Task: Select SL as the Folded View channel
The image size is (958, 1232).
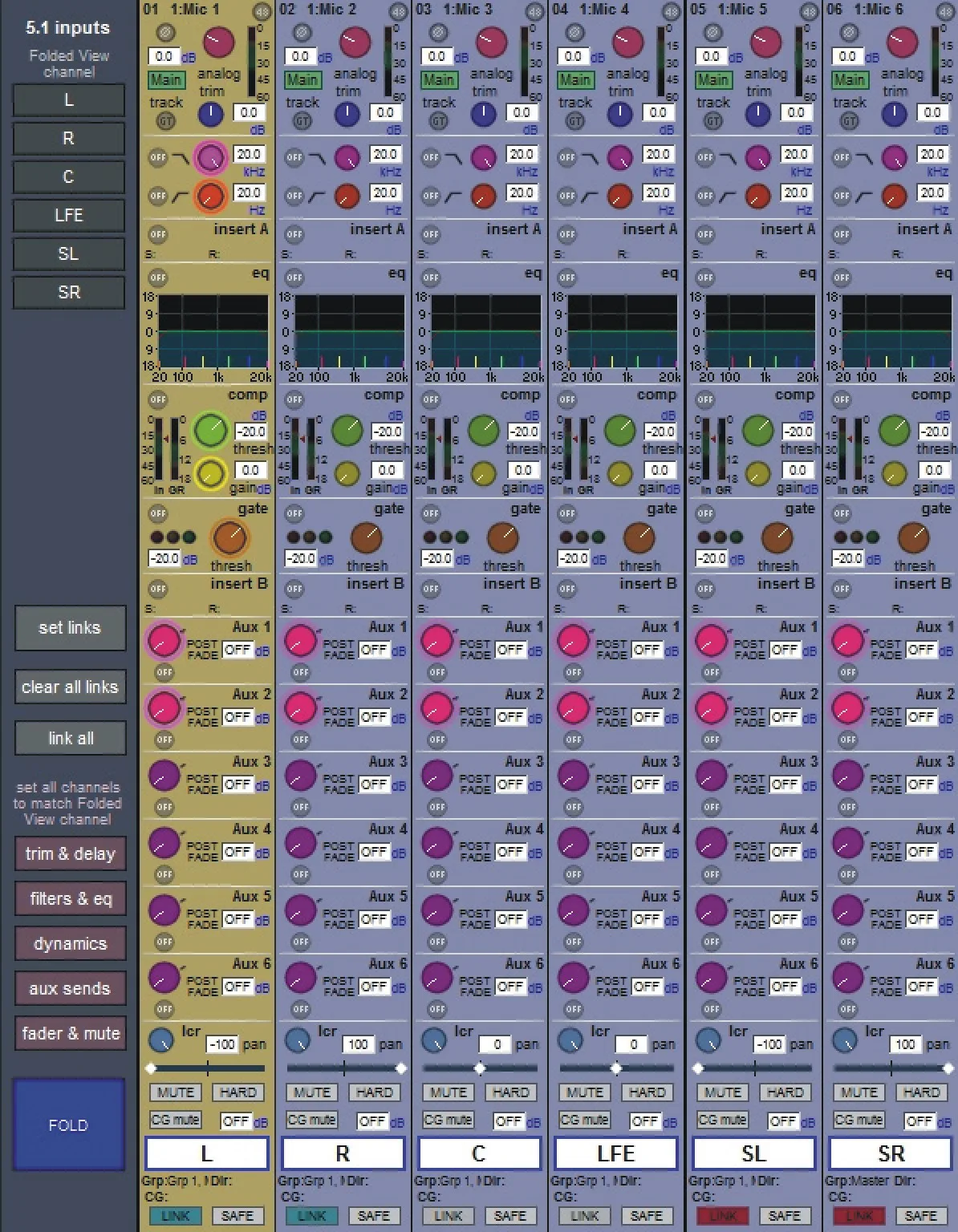Action: pos(69,254)
